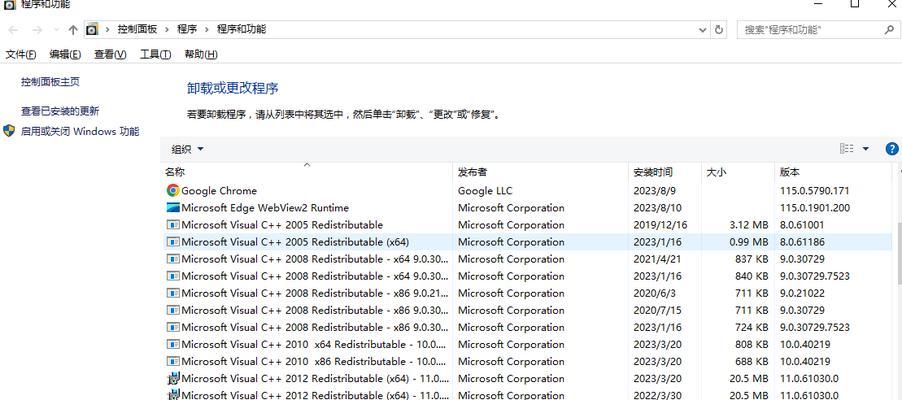Click the Microsoft Edge WebView2 Runtime icon
The width and height of the screenshot is (902, 400).
tap(173, 208)
